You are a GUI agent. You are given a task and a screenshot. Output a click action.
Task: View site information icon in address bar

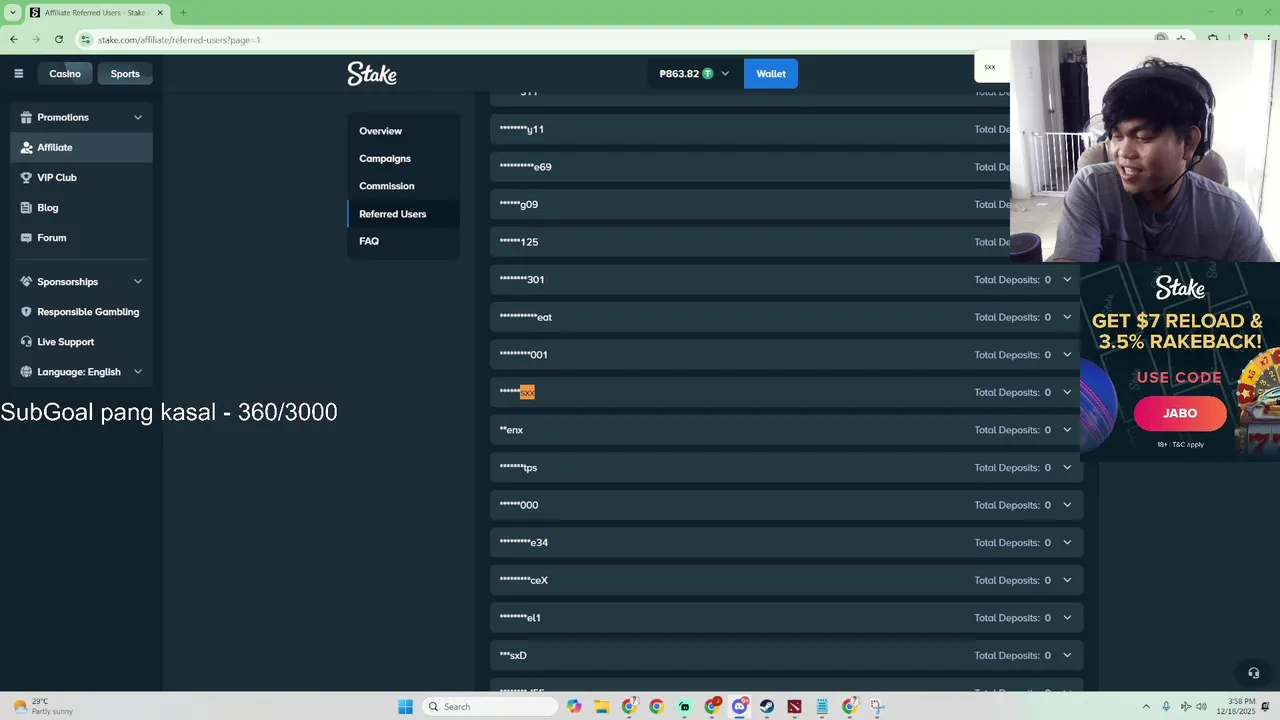[x=86, y=39]
